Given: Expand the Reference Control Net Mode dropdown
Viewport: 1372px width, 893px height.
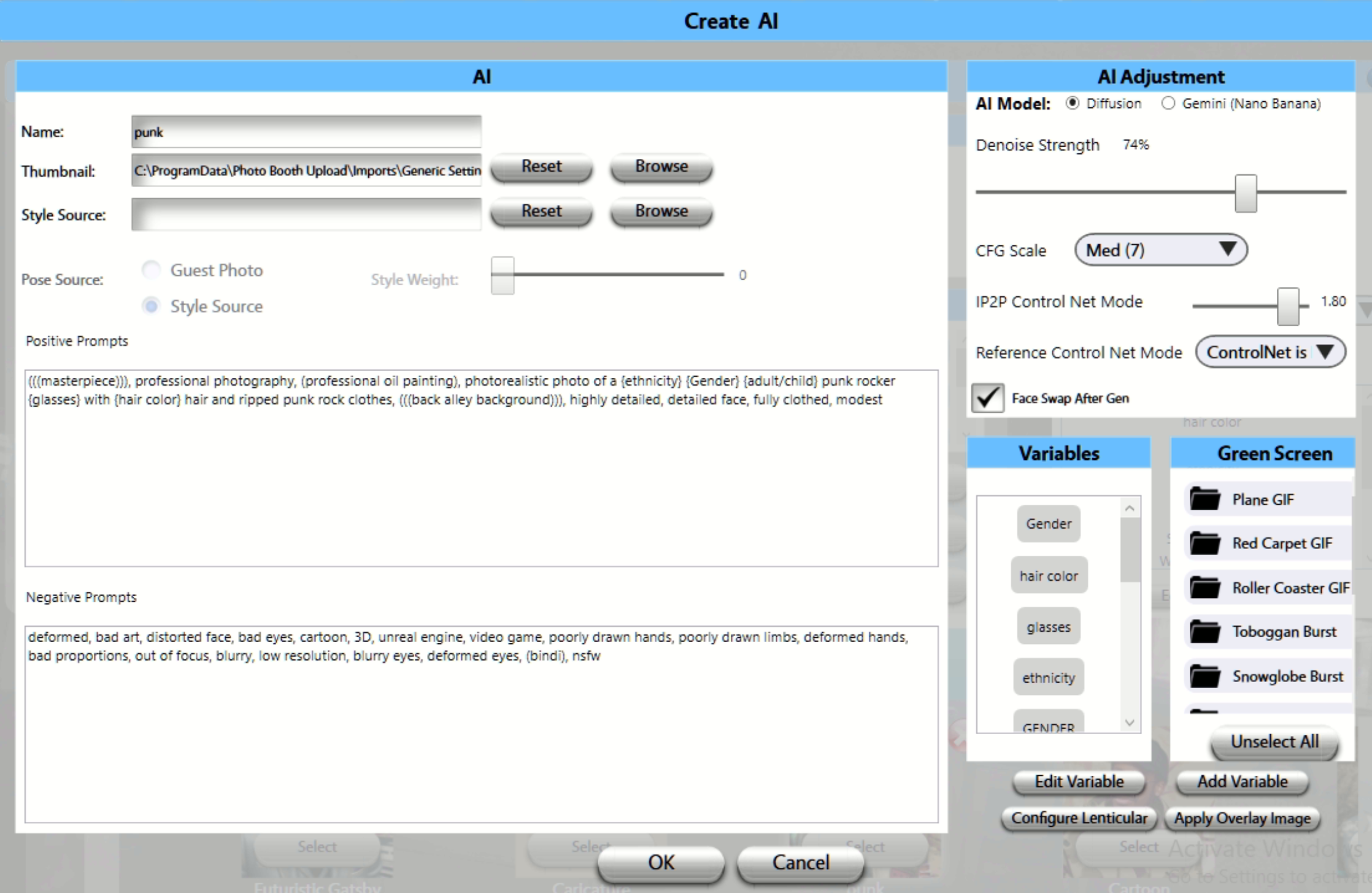Looking at the screenshot, I should (1270, 352).
